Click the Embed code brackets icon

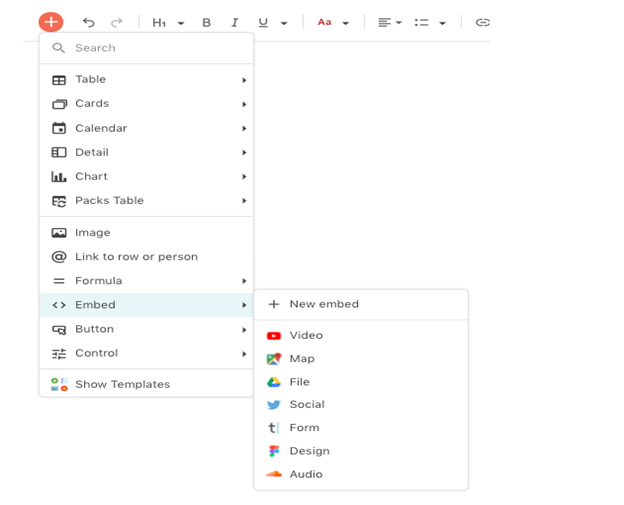click(x=59, y=305)
